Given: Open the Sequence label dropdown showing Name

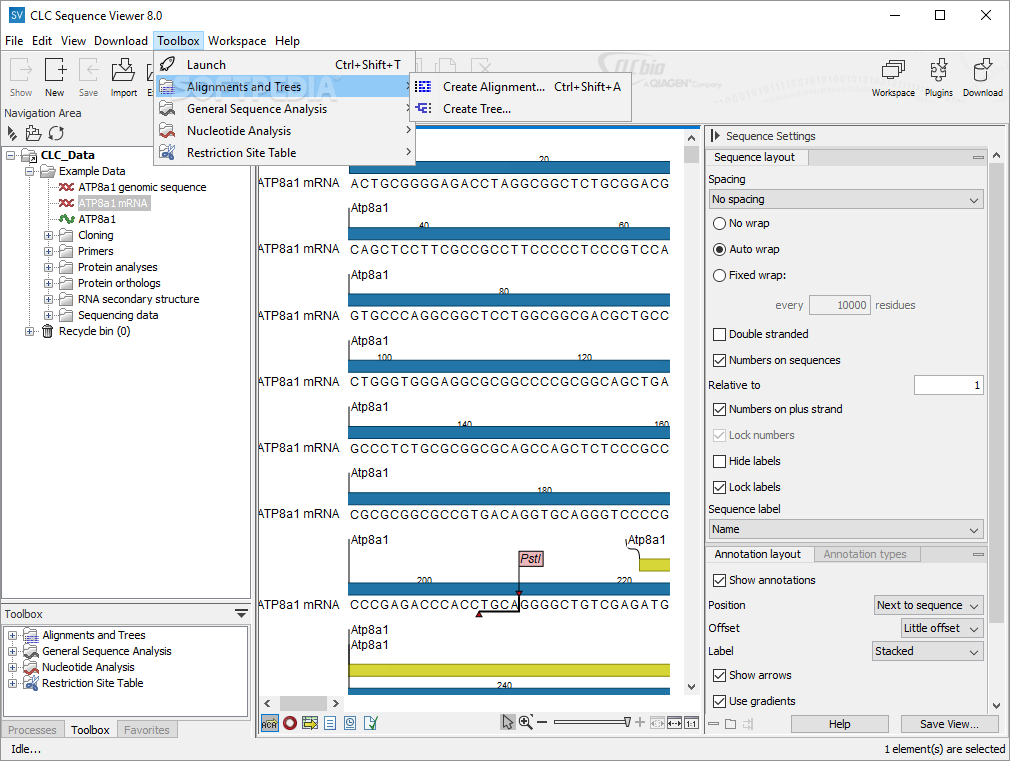Looking at the screenshot, I should [846, 529].
